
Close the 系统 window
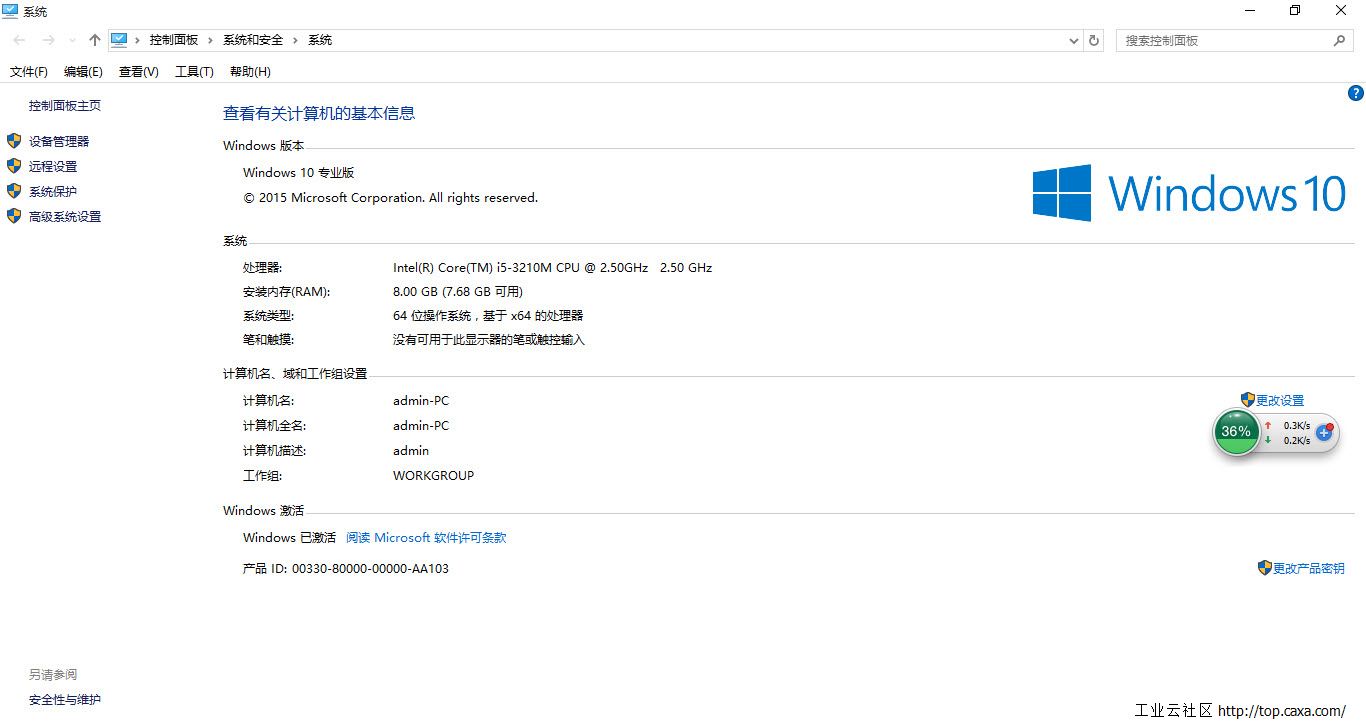pos(1341,11)
